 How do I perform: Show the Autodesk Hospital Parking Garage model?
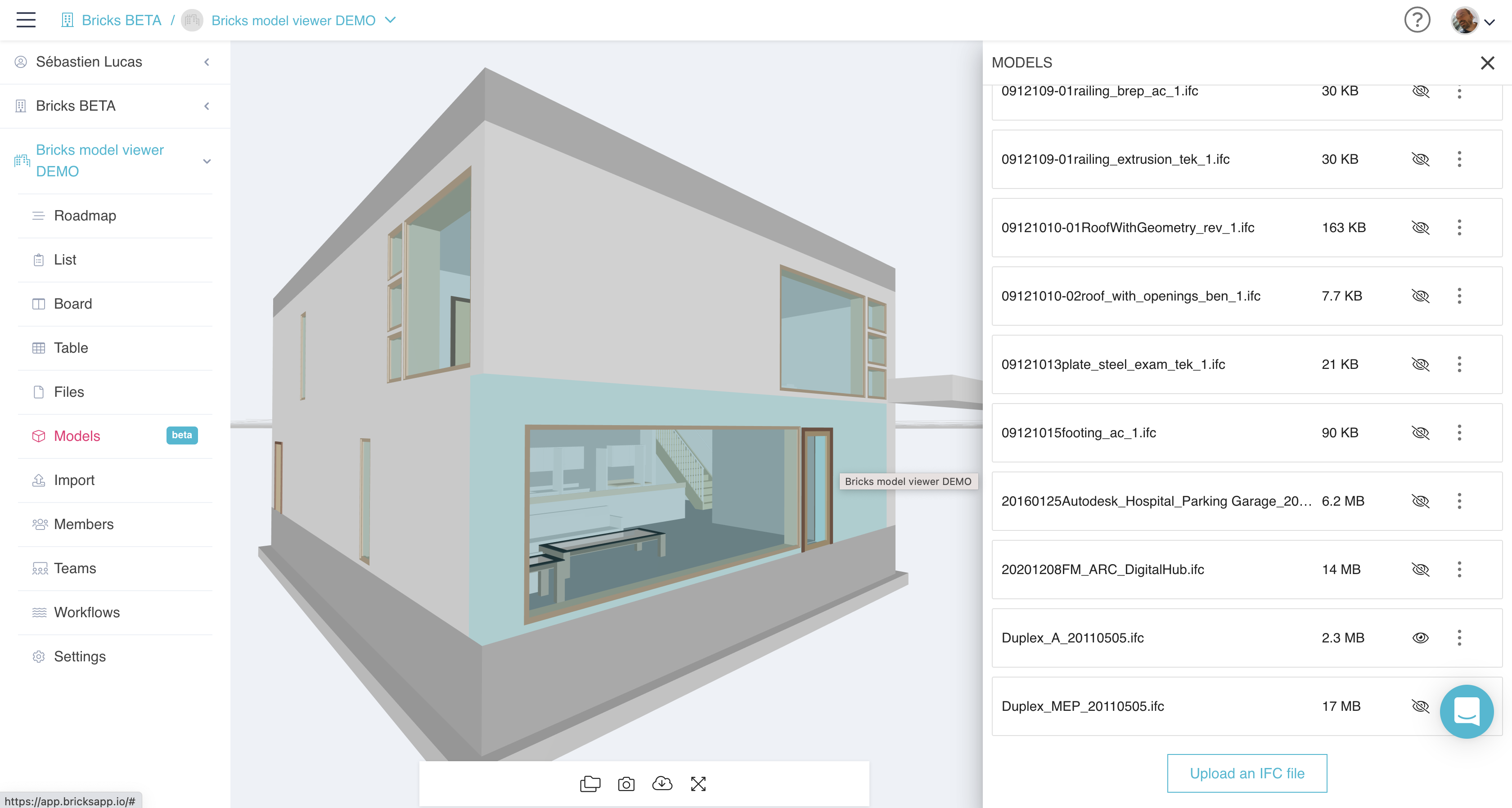pyautogui.click(x=1421, y=501)
